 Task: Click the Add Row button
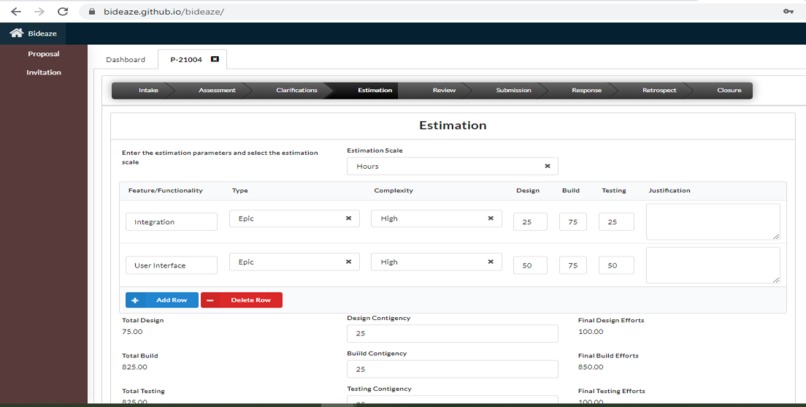click(162, 300)
